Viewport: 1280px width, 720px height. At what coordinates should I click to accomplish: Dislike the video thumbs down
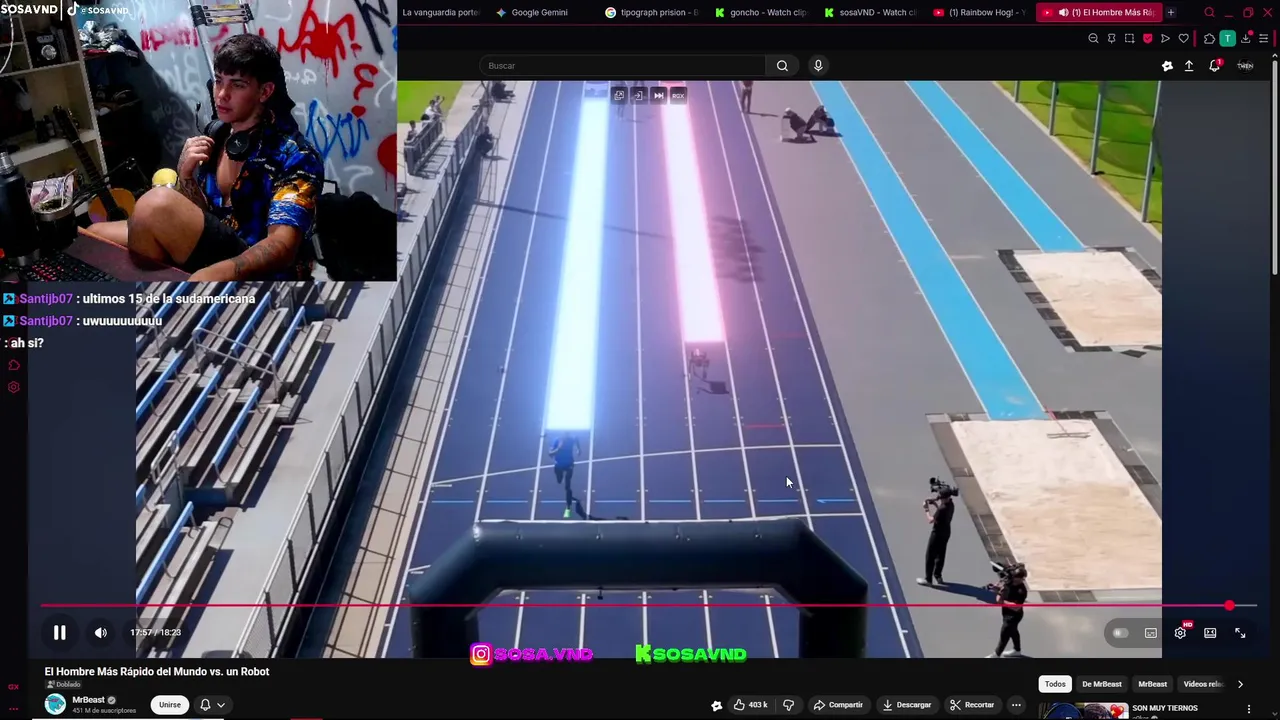[789, 705]
